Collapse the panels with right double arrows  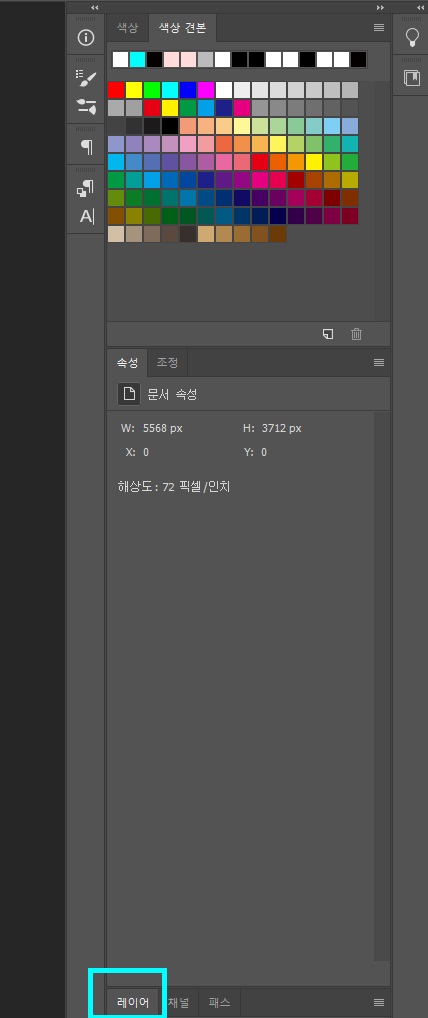point(381,7)
